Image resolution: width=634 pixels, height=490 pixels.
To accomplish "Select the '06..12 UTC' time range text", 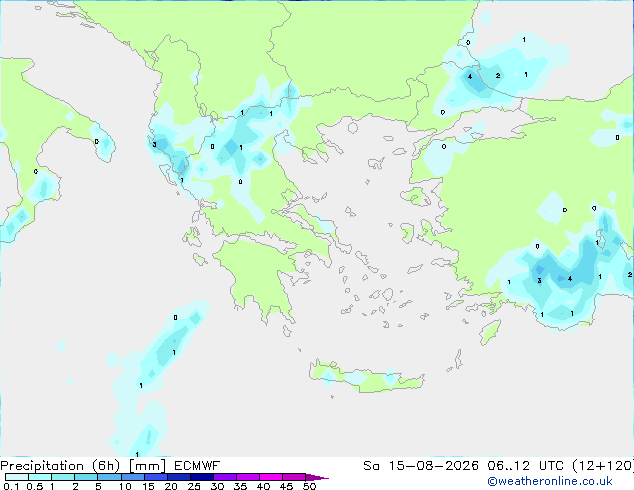I will click(526, 466).
